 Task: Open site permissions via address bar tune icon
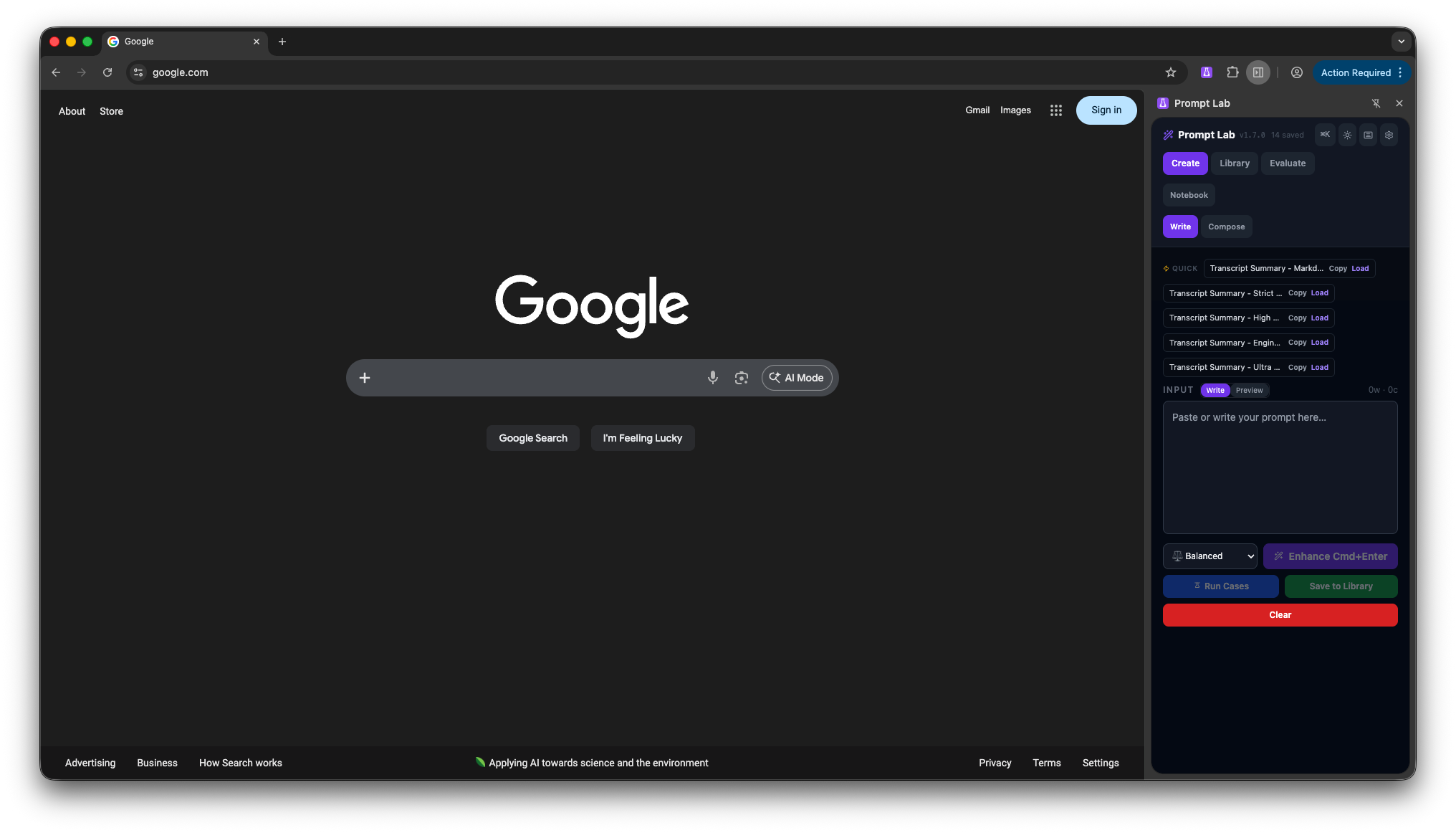(x=138, y=72)
